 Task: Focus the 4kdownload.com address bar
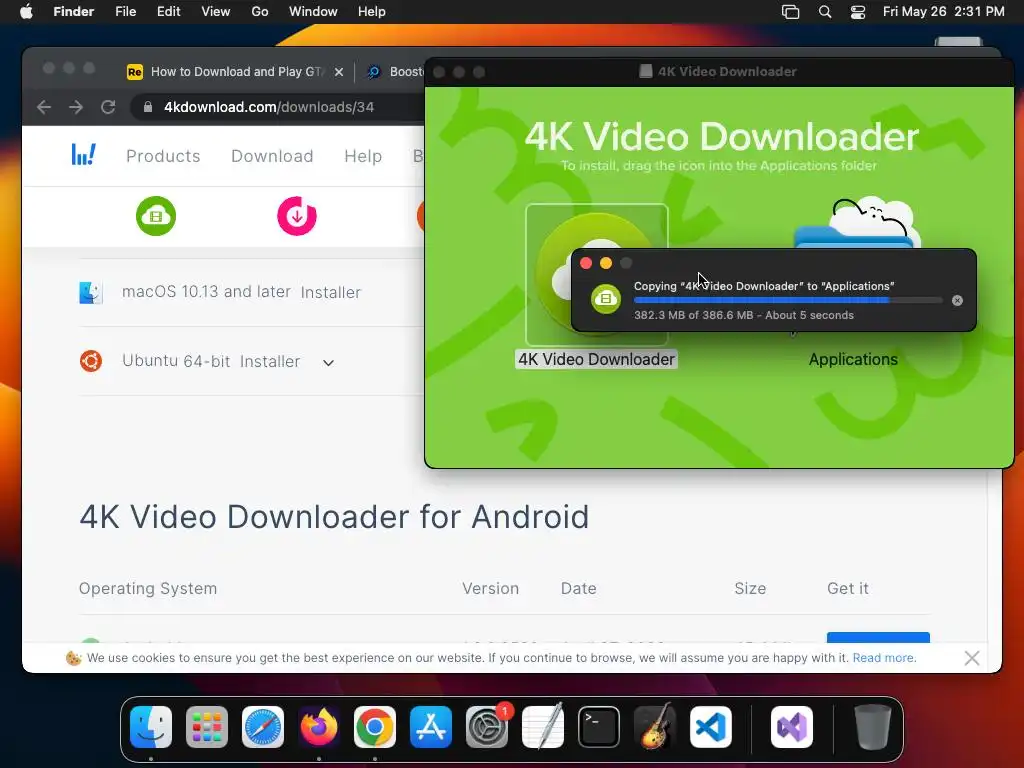[278, 107]
